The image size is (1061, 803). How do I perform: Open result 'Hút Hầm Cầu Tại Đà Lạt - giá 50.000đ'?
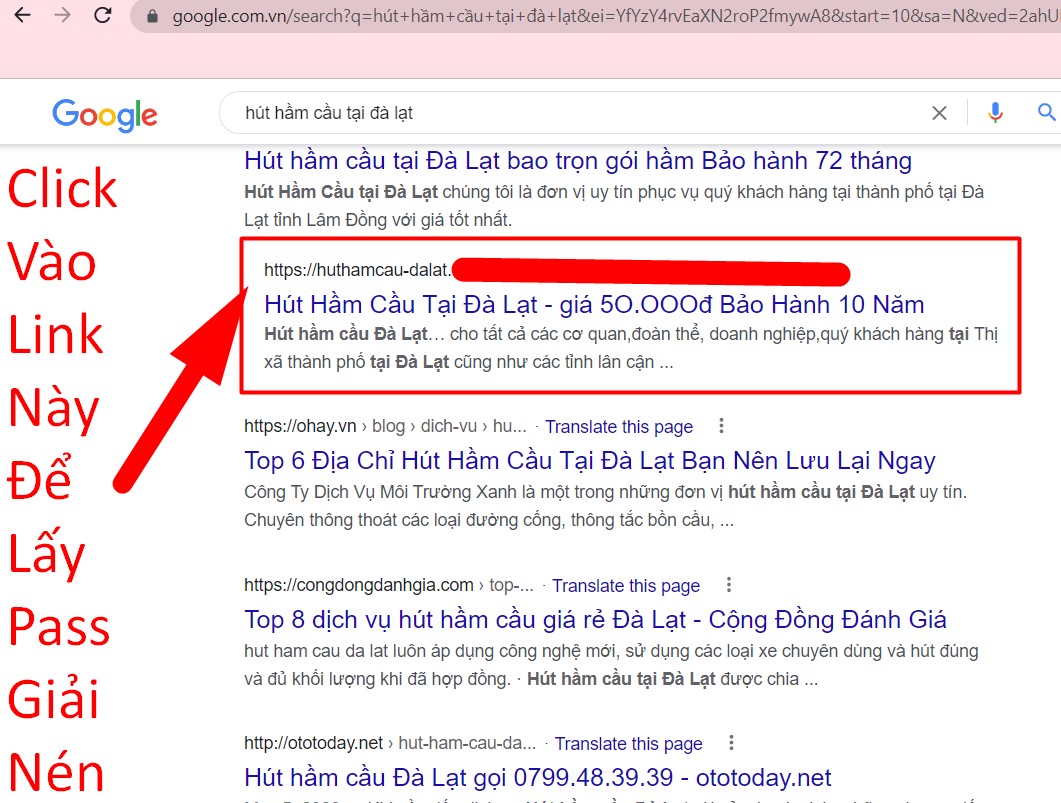point(594,304)
